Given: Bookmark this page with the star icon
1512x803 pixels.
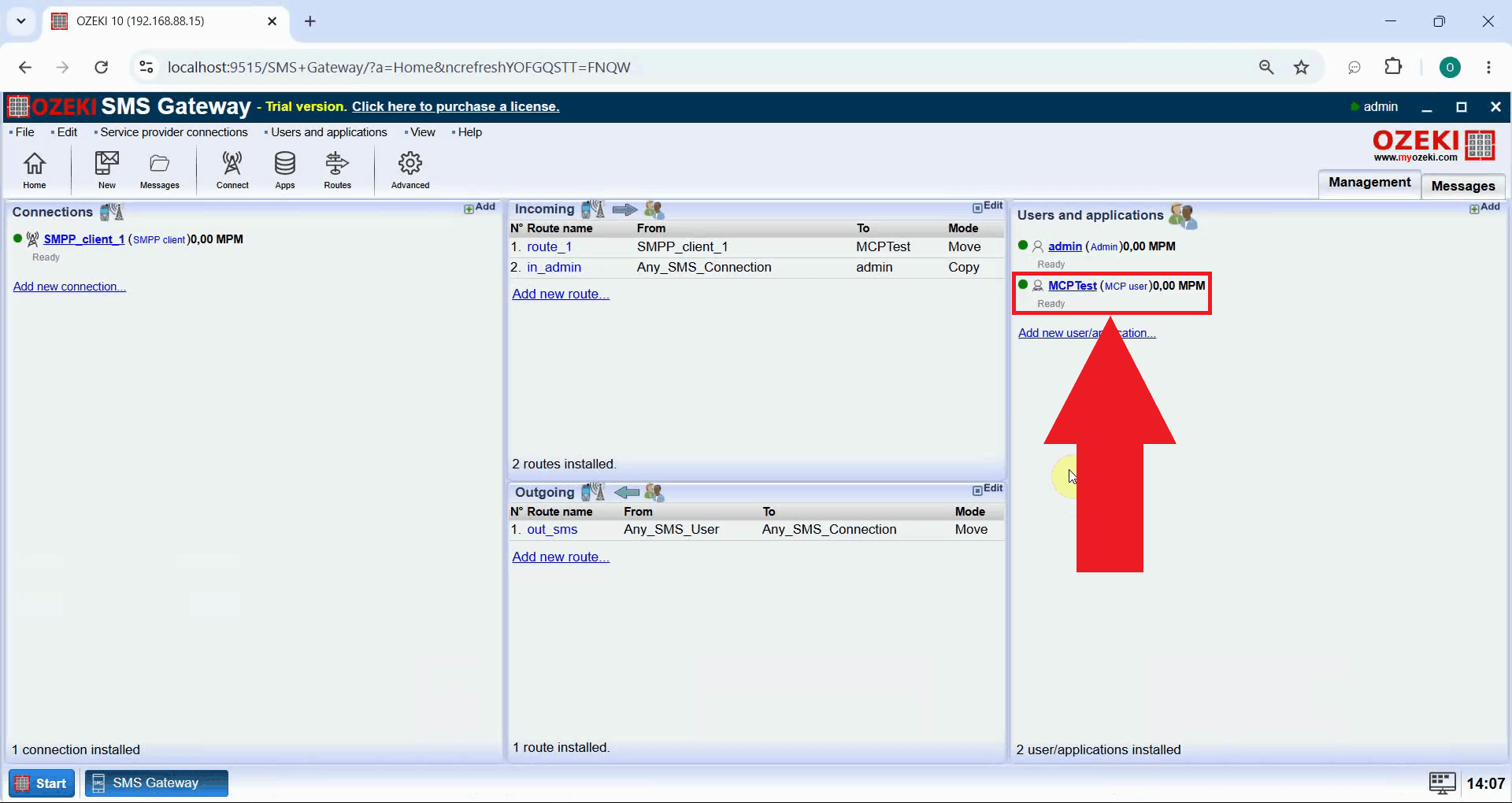Looking at the screenshot, I should (x=1301, y=67).
